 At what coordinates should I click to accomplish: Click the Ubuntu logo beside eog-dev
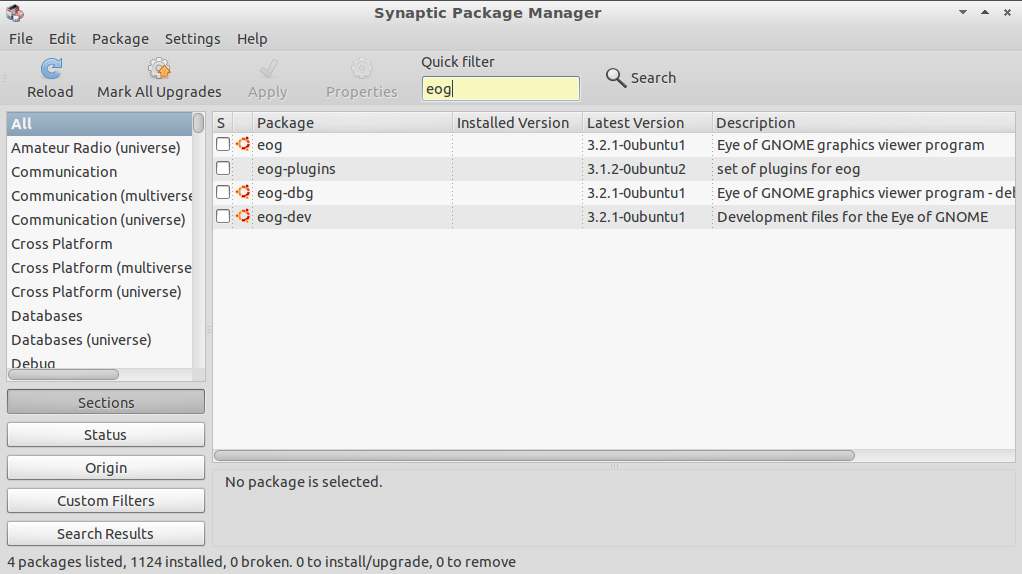click(243, 216)
